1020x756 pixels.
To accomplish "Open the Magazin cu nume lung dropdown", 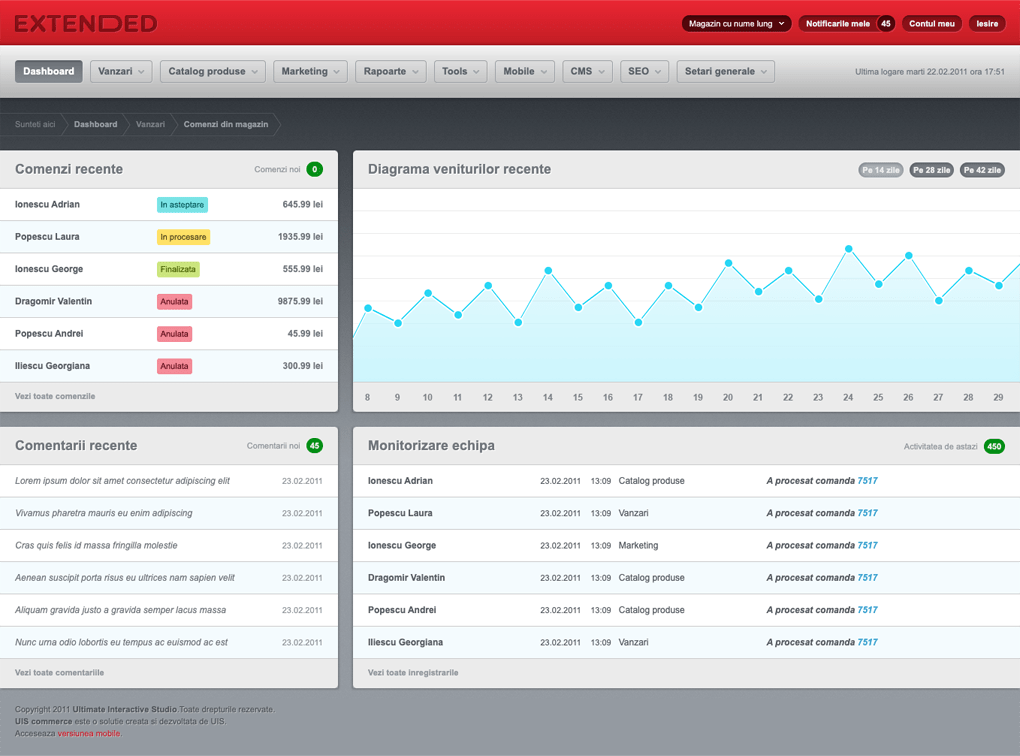I will click(x=736, y=23).
